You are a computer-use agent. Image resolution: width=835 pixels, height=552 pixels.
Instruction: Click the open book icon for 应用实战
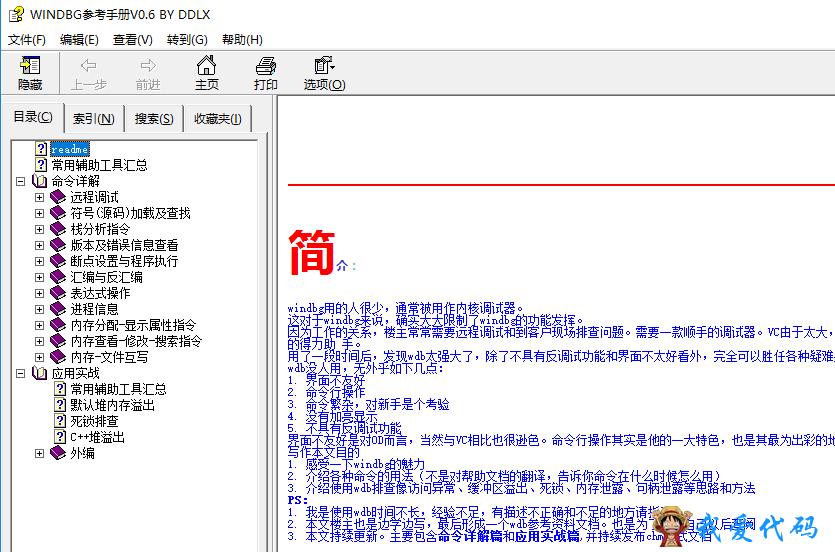tap(39, 373)
